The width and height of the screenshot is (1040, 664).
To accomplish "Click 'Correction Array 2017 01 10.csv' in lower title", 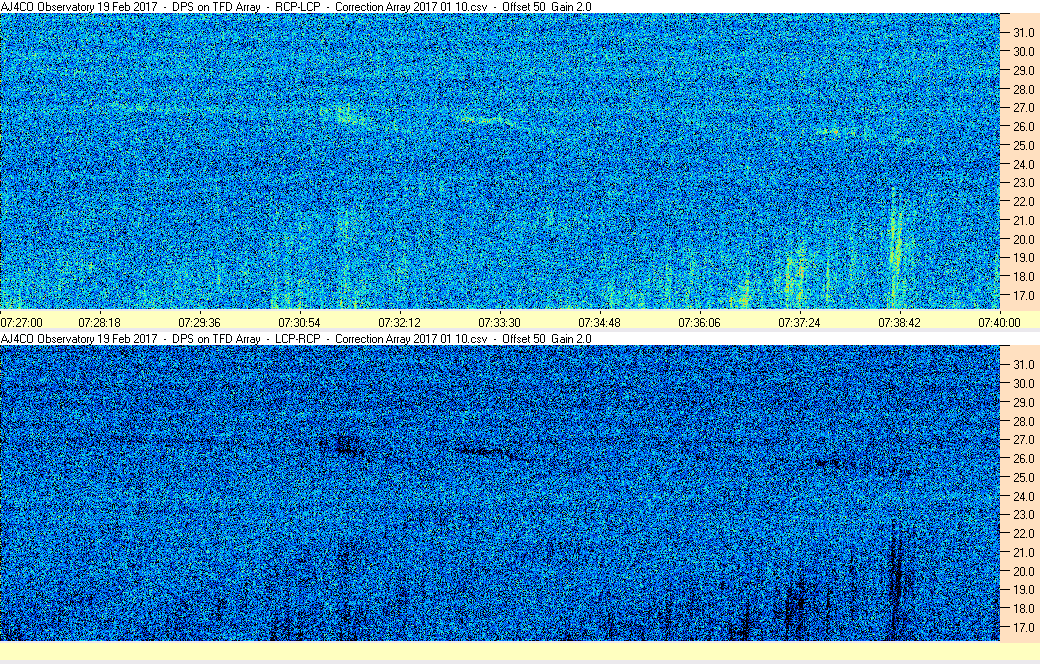I will pyautogui.click(x=411, y=339).
